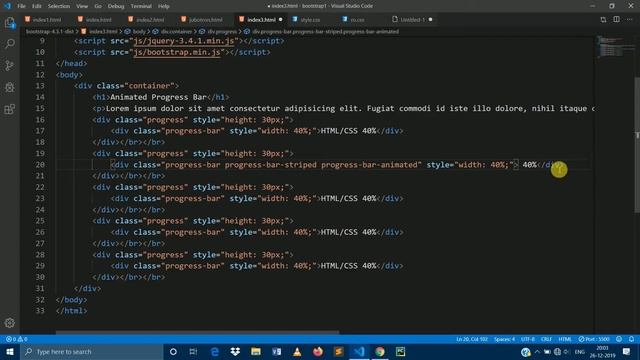The width and height of the screenshot is (640, 360).
Task: Open the Source Control view
Action: [x=9, y=65]
